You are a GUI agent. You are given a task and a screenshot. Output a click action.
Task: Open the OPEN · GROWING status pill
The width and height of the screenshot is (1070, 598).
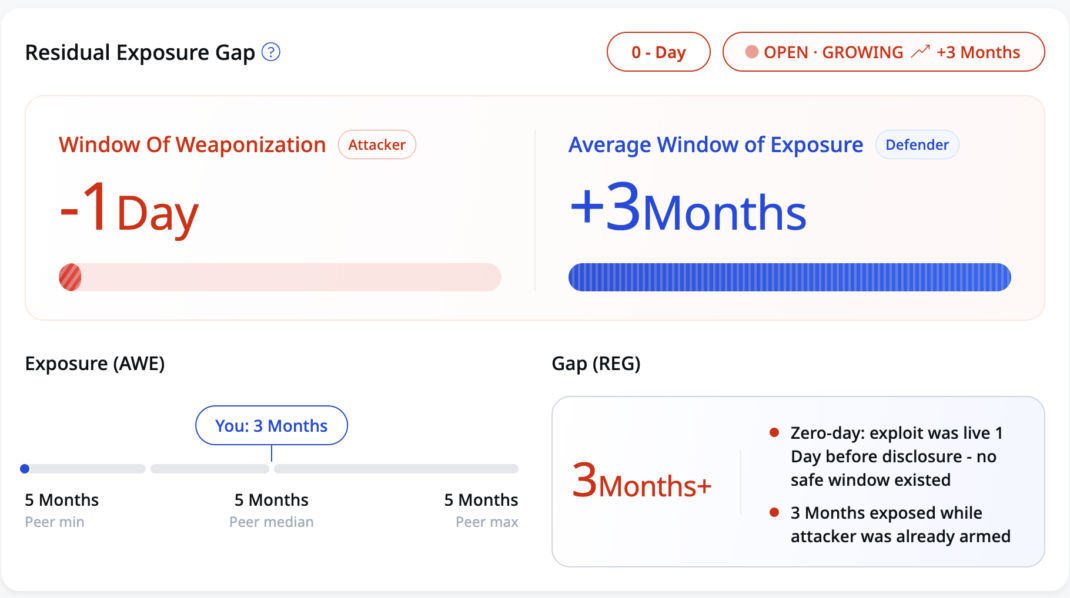(883, 52)
